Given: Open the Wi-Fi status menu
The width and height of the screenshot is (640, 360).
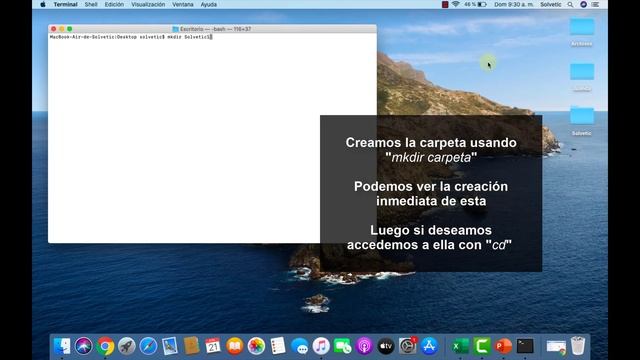Looking at the screenshot, I should [x=456, y=4].
